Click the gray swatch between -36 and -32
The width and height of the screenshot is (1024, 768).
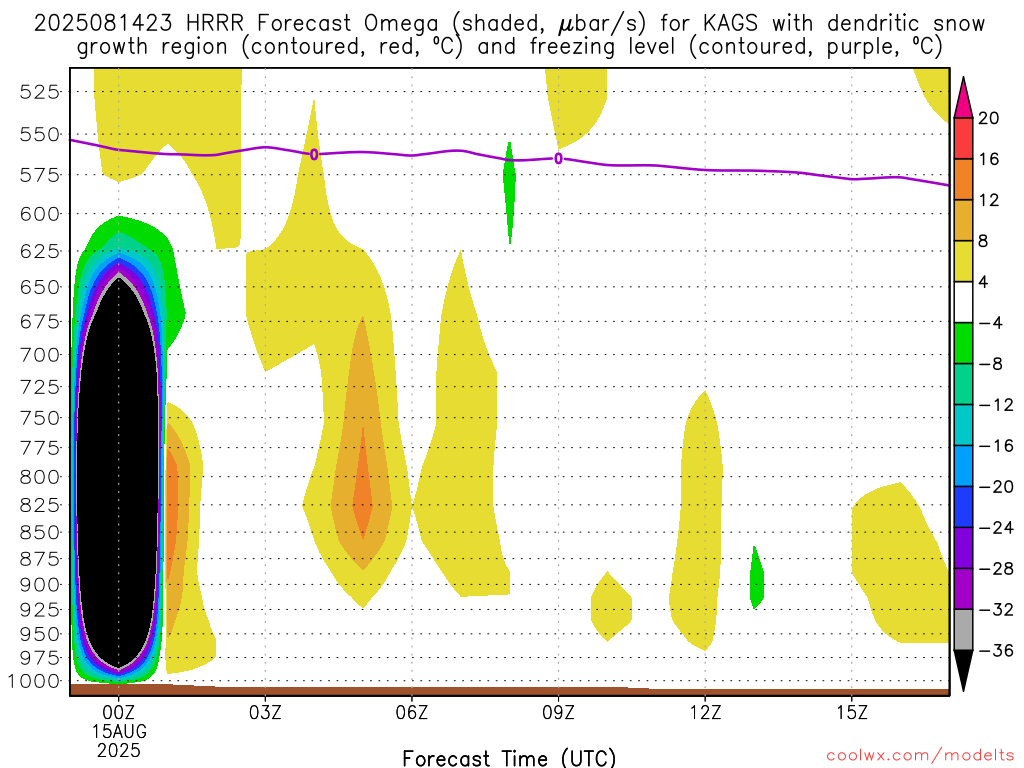[x=963, y=630]
